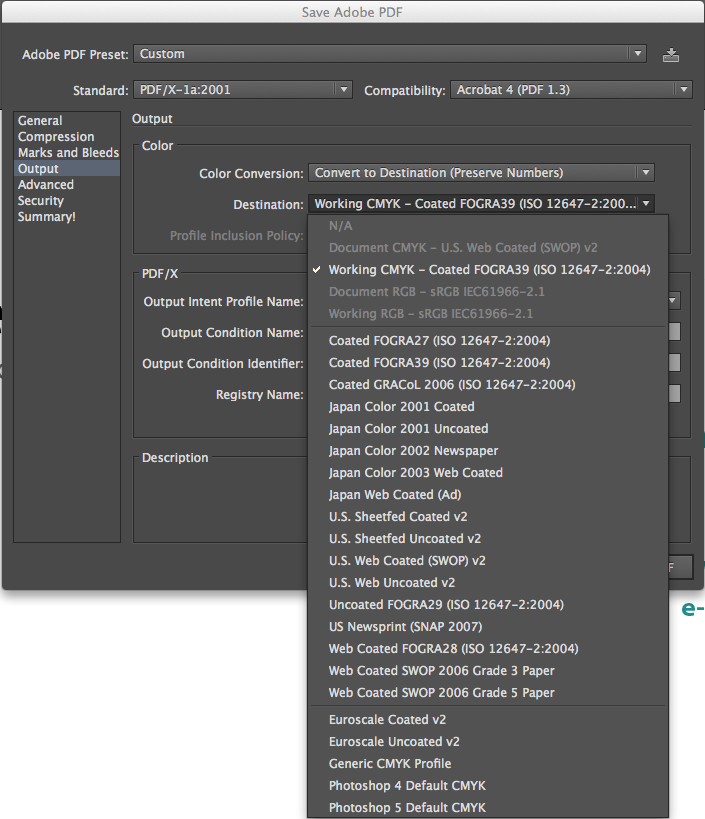Screen dimensions: 705x819
Task: Open the Output Intent Profile Name dropdown arrow
Action: click(x=674, y=300)
